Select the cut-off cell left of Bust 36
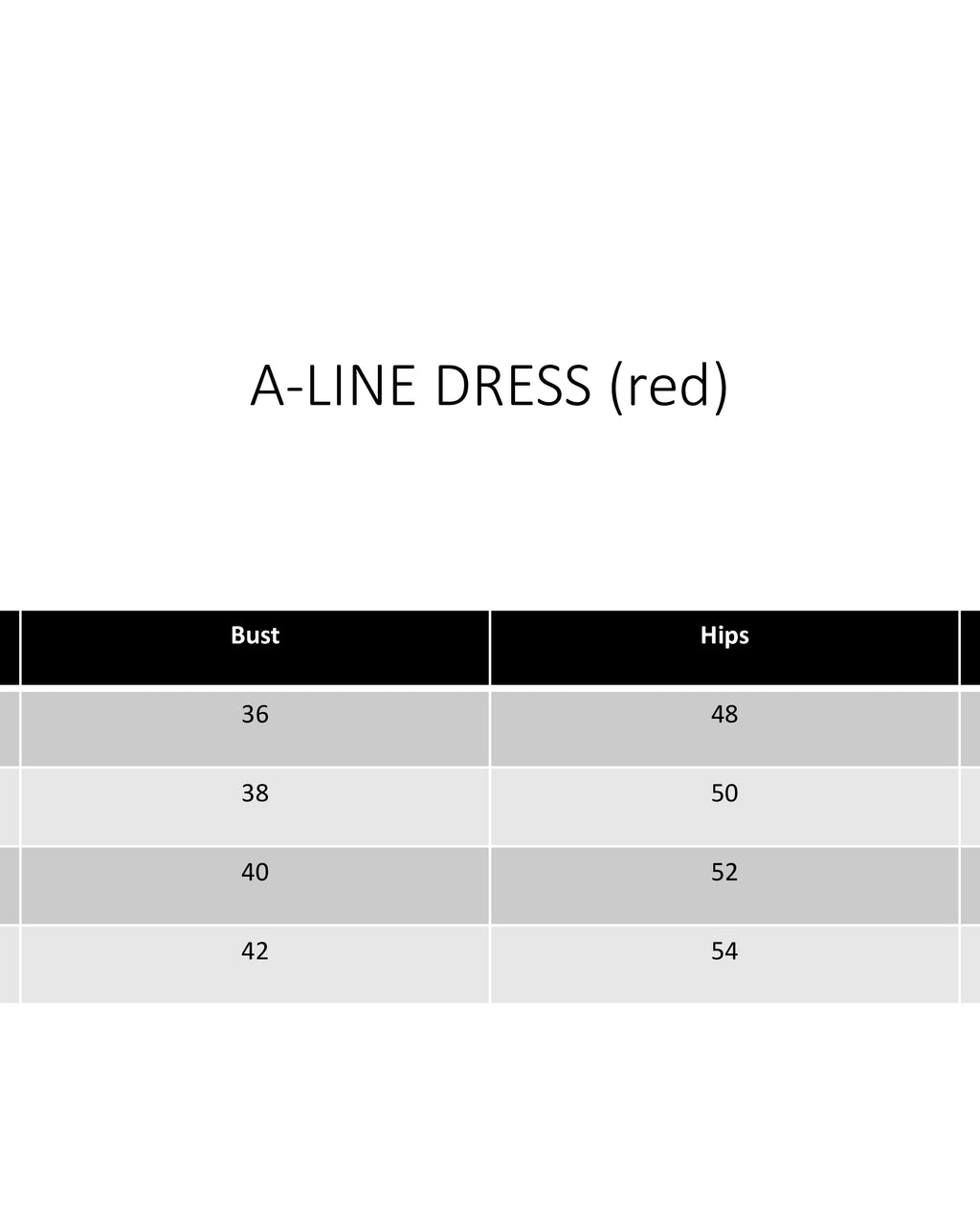This screenshot has width=980, height=1225. [x=9, y=727]
